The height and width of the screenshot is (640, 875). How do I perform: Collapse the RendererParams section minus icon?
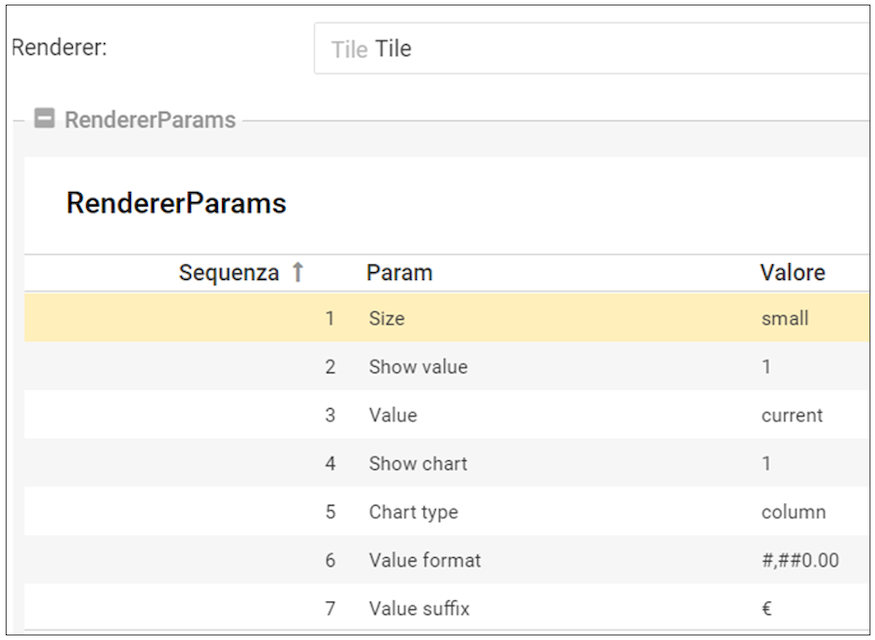coord(44,119)
